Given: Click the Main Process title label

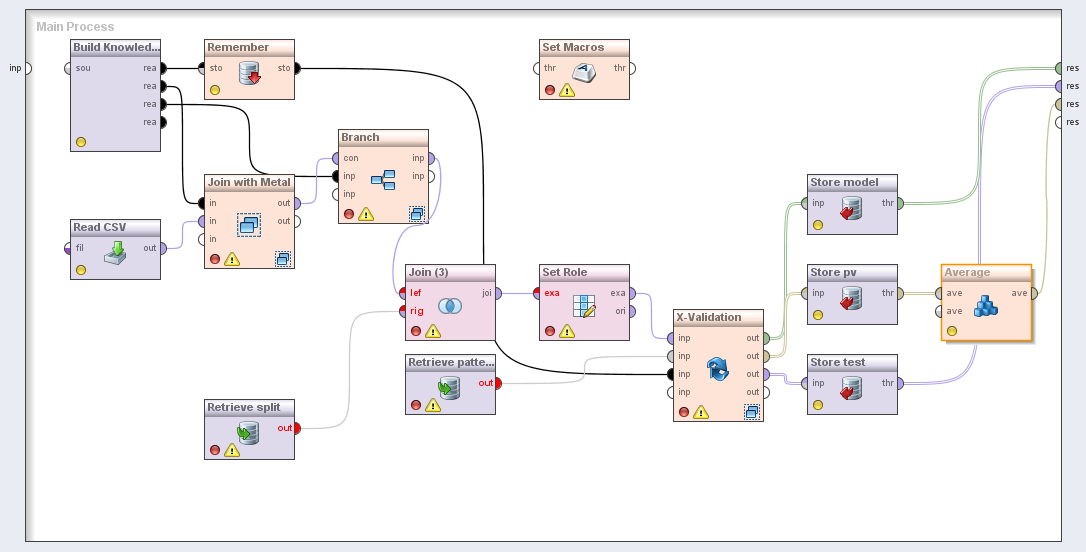Looking at the screenshot, I should pos(75,27).
